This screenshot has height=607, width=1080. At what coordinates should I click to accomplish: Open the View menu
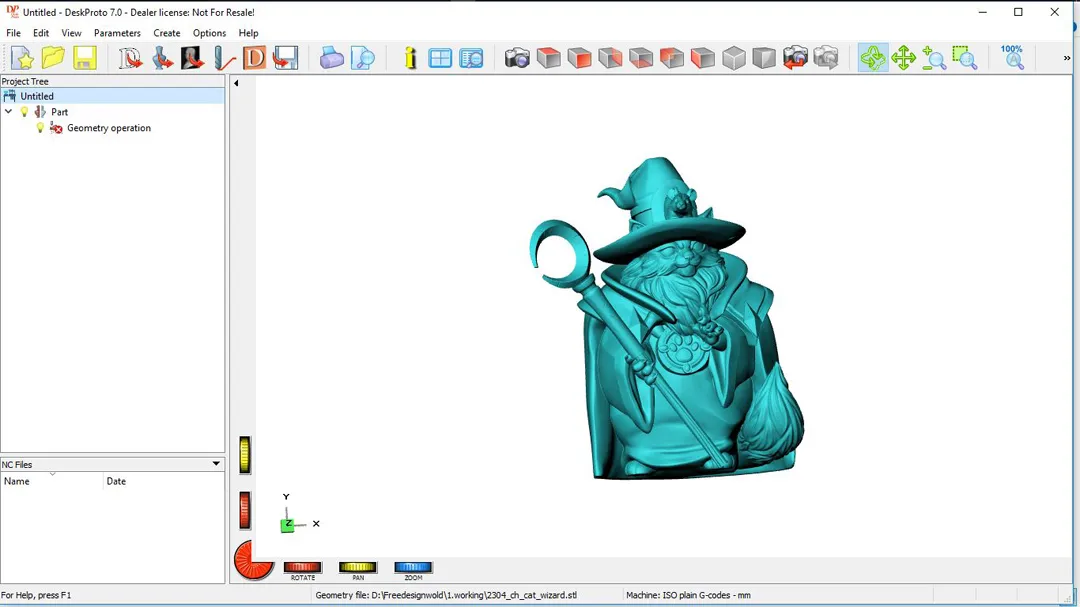click(71, 32)
